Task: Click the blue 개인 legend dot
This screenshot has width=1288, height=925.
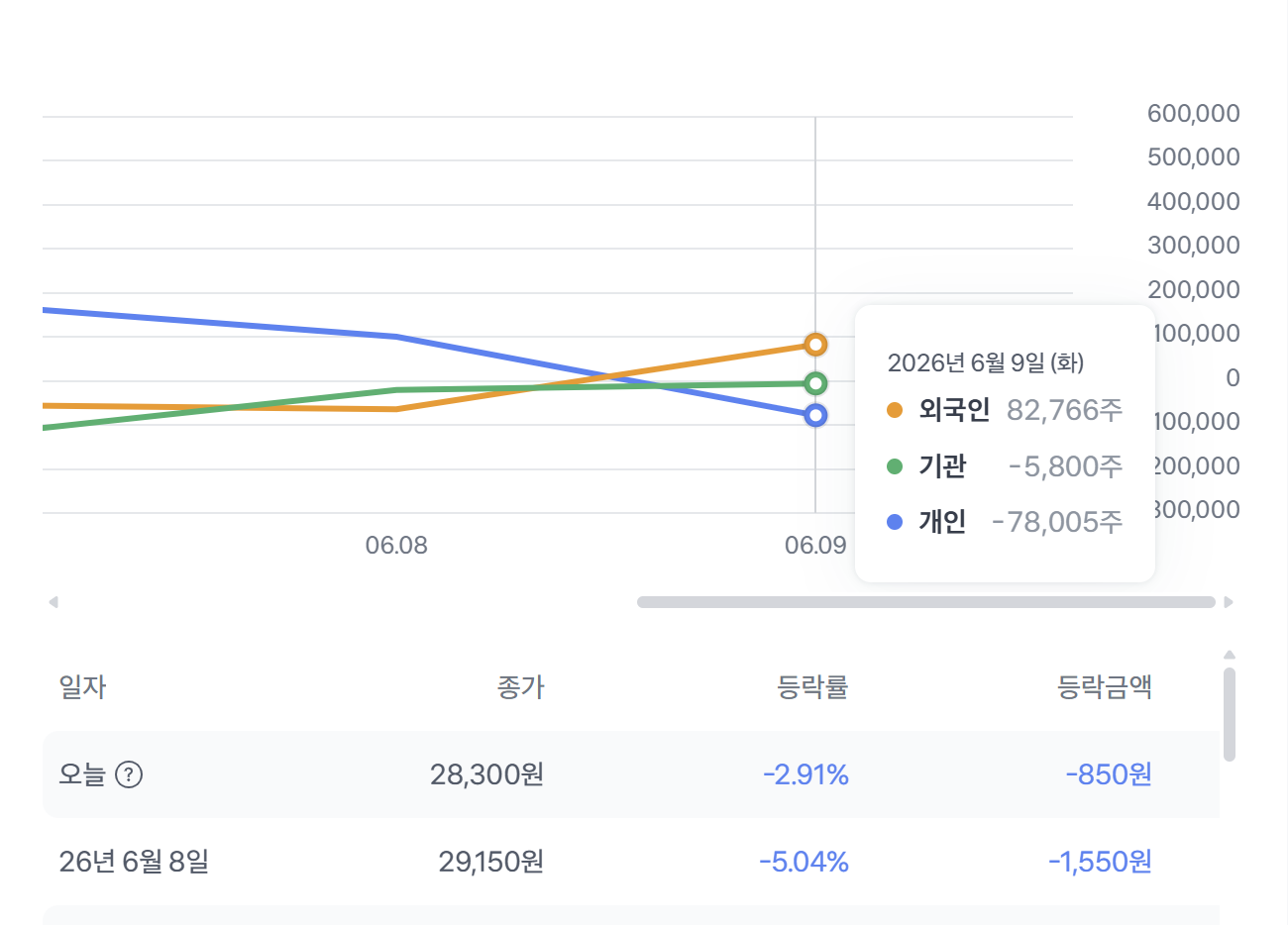Action: (x=895, y=522)
